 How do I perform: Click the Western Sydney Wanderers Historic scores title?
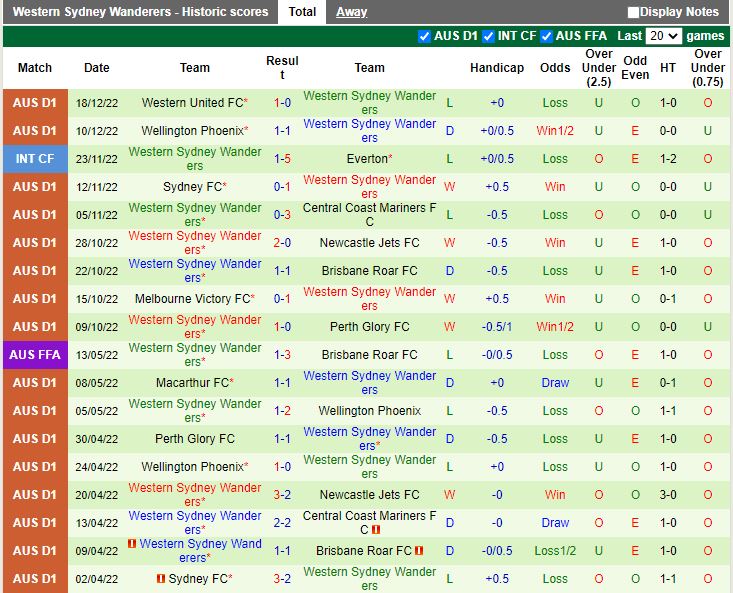pos(140,12)
